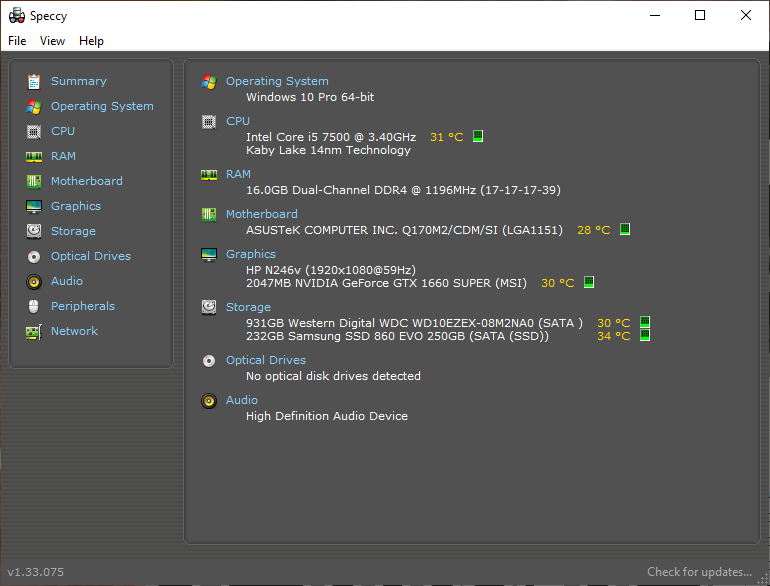Click the Motherboard icon in main panel

click(x=209, y=214)
